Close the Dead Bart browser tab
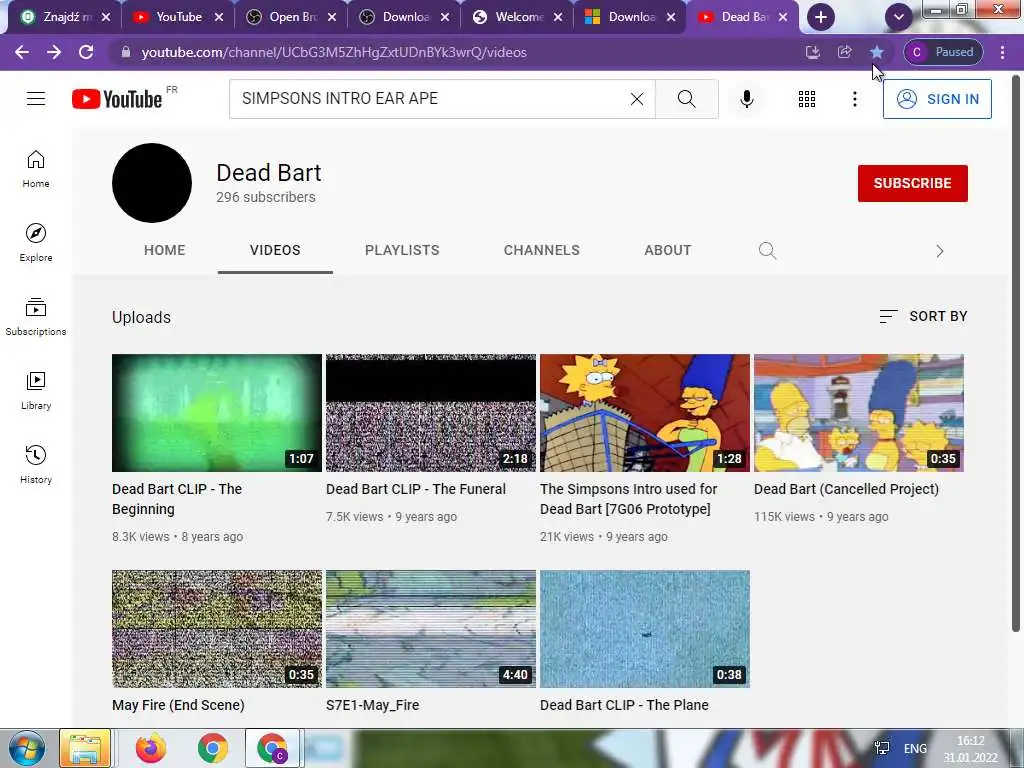The image size is (1024, 768). [x=783, y=17]
